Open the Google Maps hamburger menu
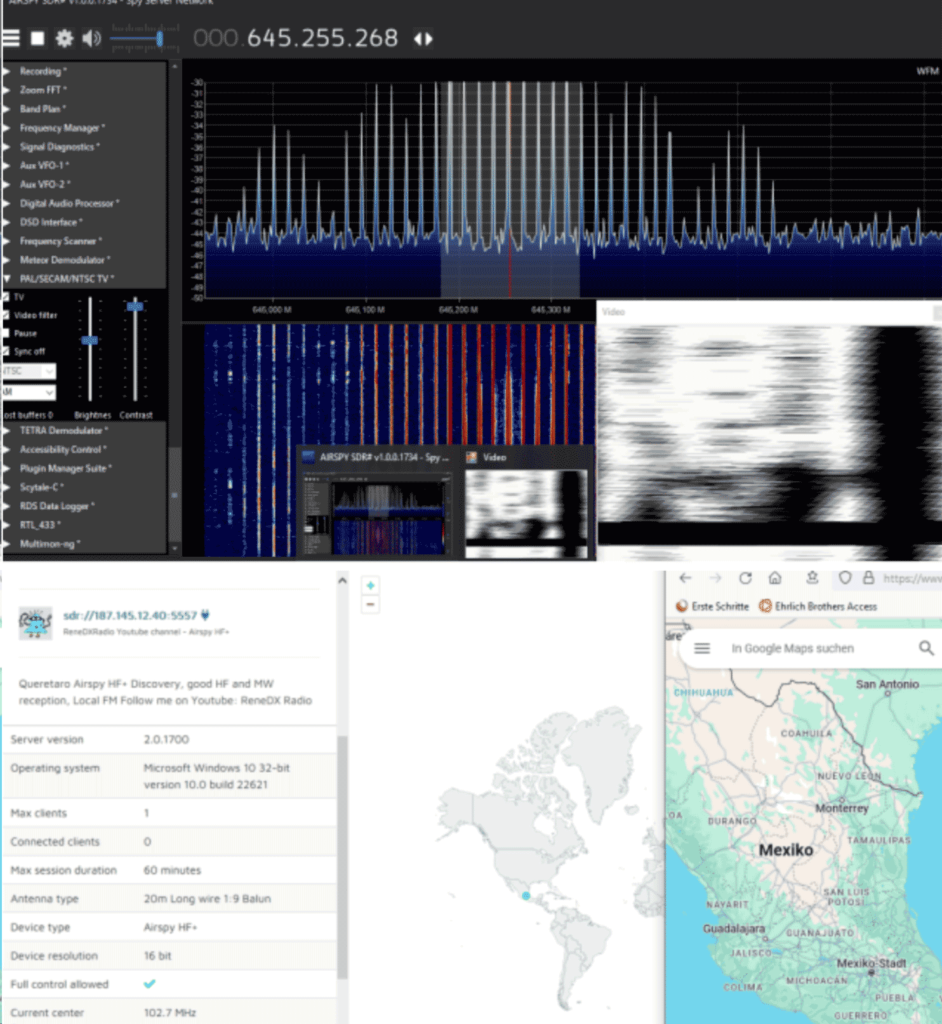Screen dimensions: 942x1024 pyautogui.click(x=702, y=648)
